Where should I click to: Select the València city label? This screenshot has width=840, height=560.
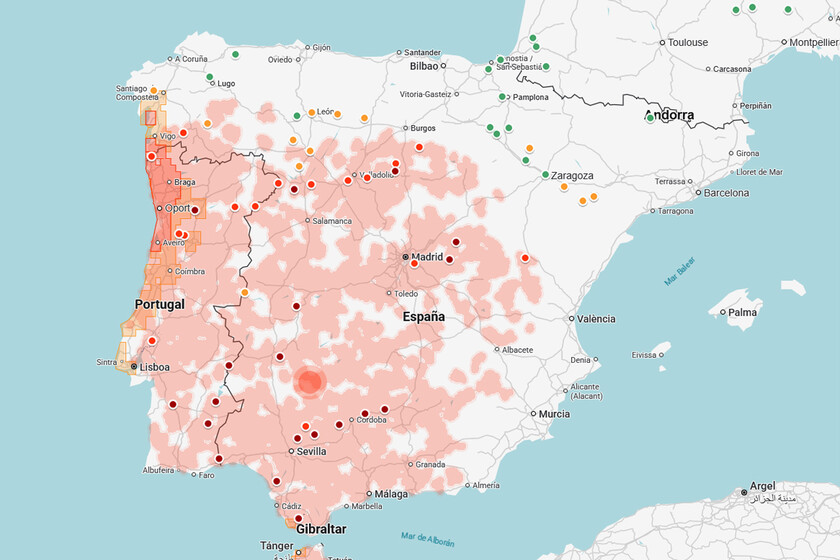pyautogui.click(x=596, y=319)
